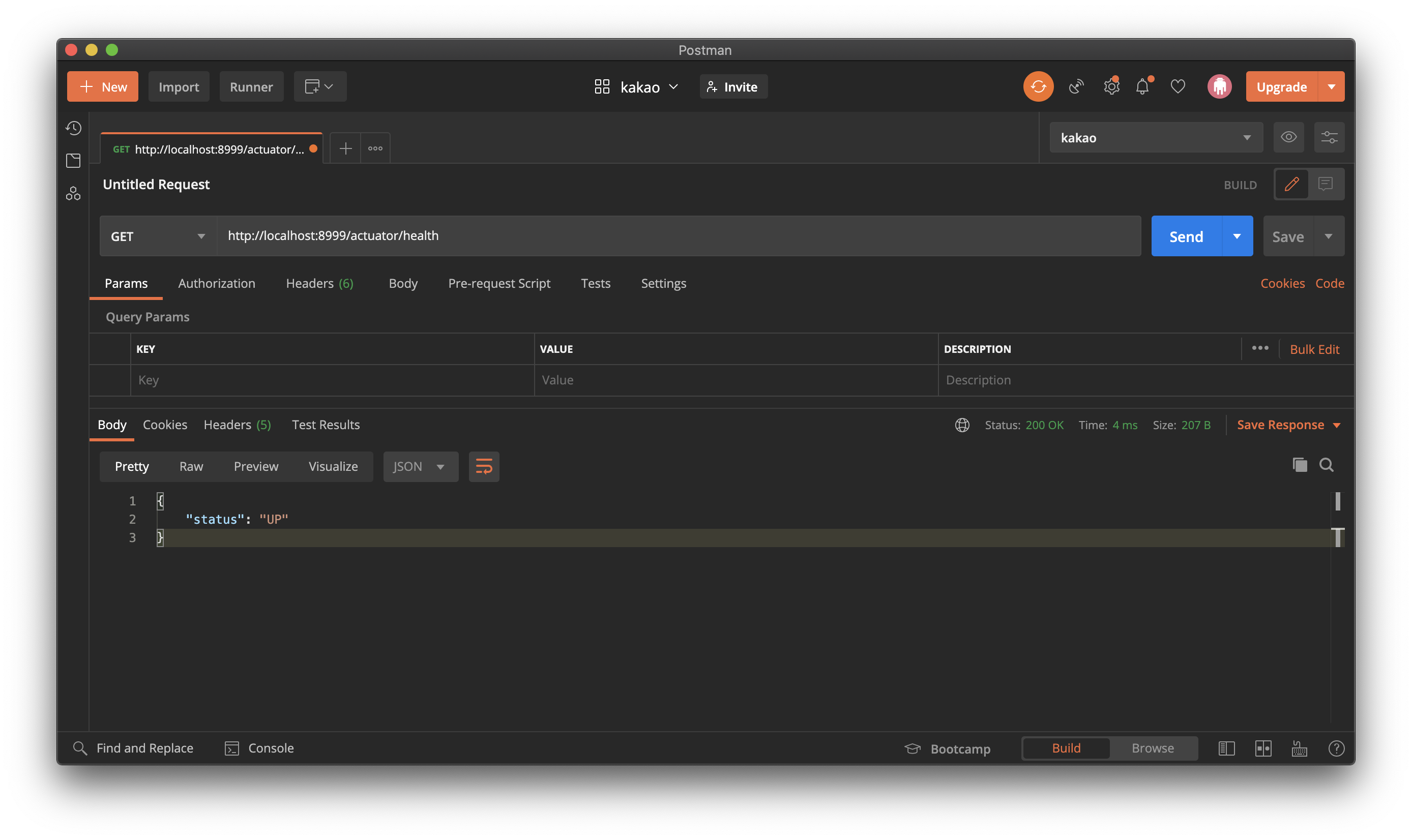
Task: Open the tab options three-dots menu
Action: pos(375,148)
